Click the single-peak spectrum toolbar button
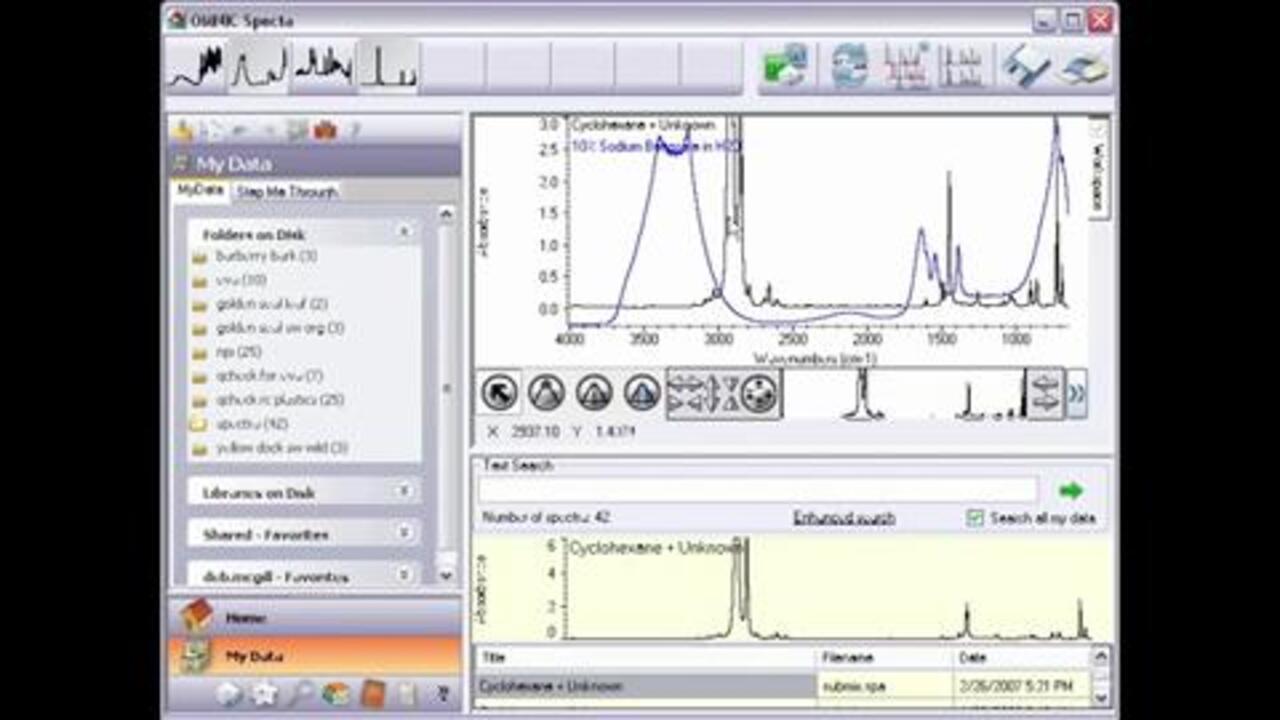 click(x=388, y=67)
